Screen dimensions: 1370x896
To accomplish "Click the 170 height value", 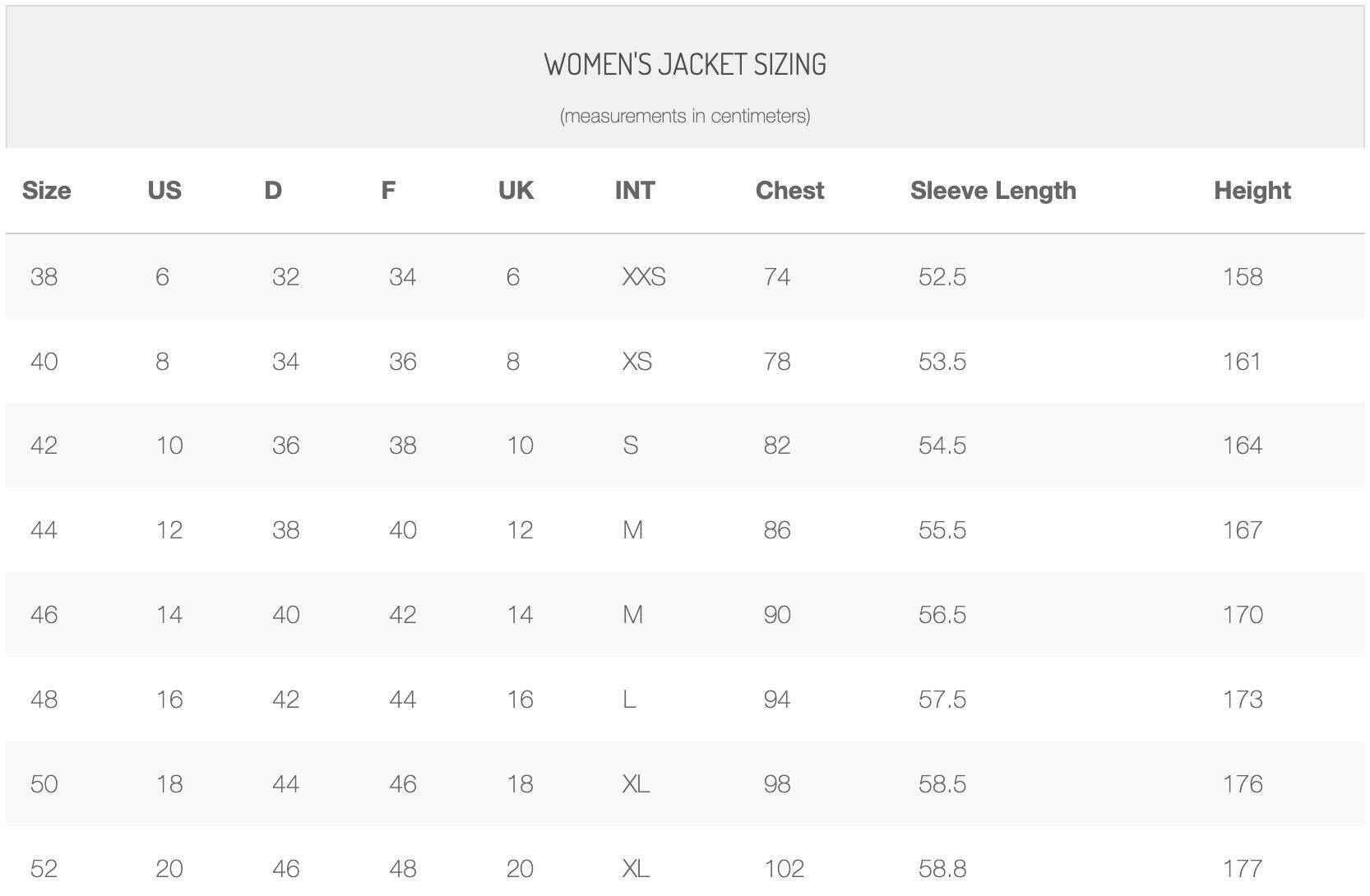I will pyautogui.click(x=1242, y=615).
